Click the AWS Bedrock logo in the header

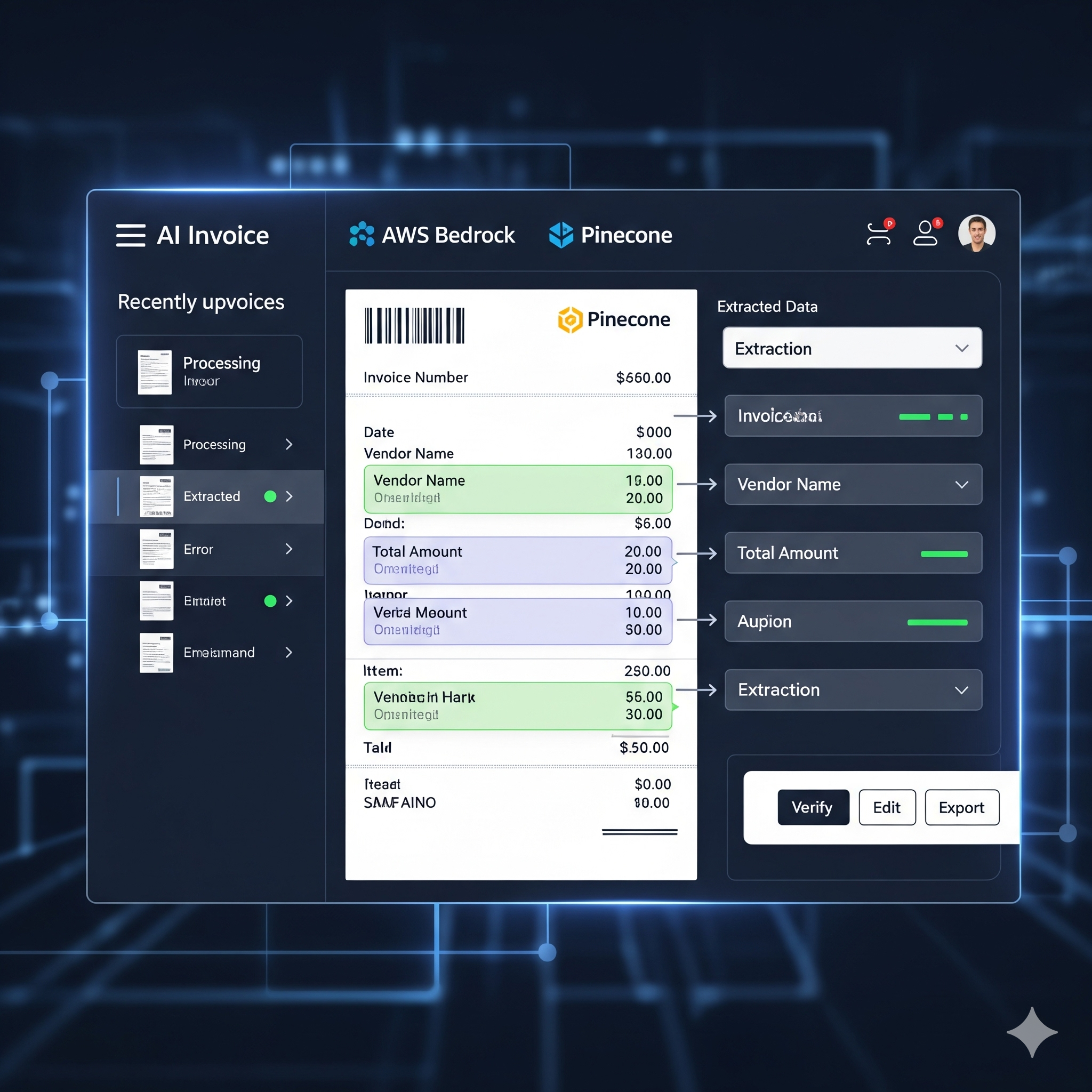pyautogui.click(x=362, y=234)
